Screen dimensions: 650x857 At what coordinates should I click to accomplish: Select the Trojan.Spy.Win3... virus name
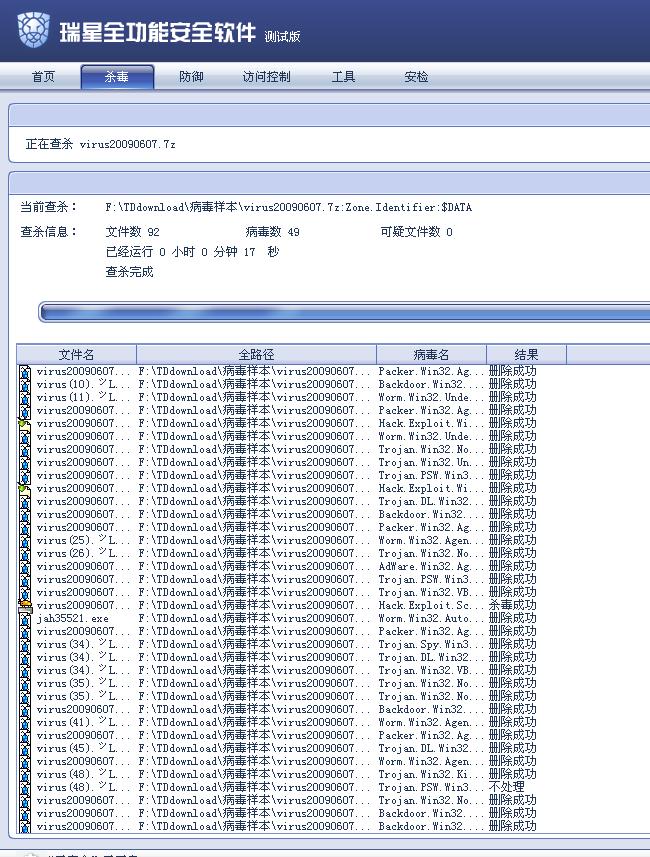point(431,644)
